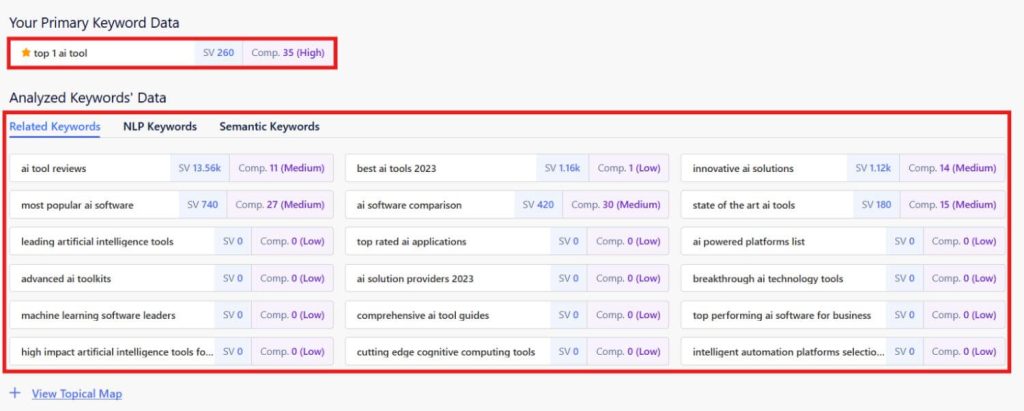Choose 'state of the art ai tools'
This screenshot has height=411, width=1024.
(743, 205)
